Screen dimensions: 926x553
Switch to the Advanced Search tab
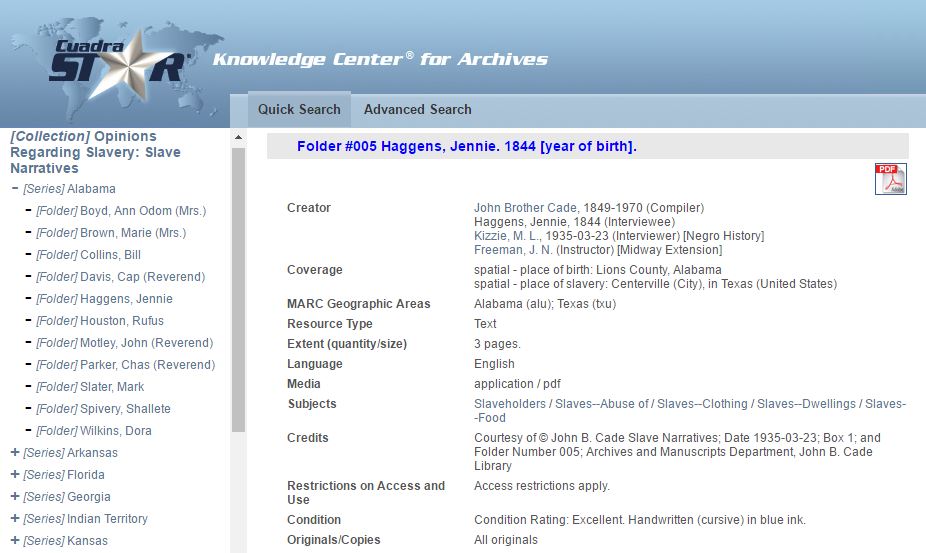point(418,109)
